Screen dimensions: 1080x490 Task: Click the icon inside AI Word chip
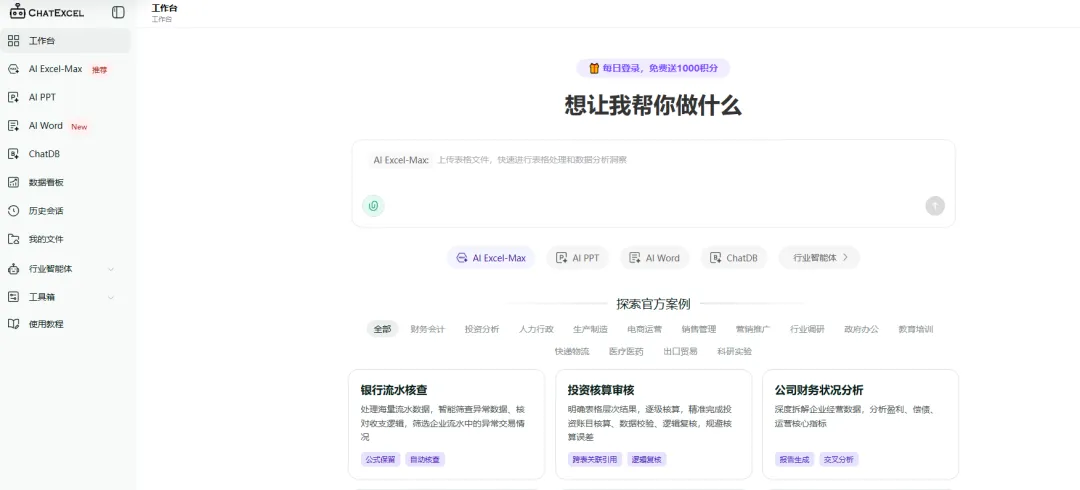click(634, 258)
